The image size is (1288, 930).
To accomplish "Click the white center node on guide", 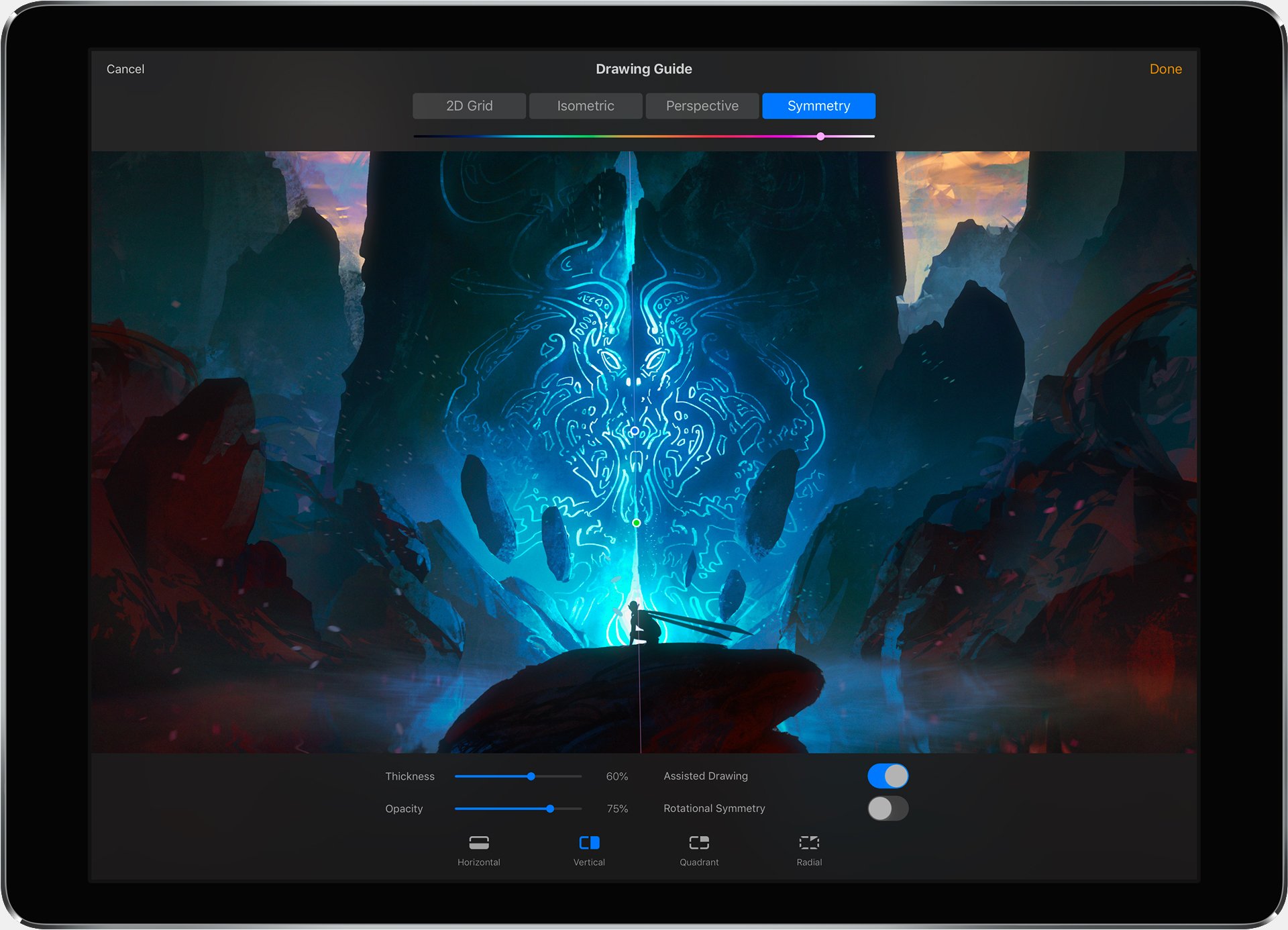I will pyautogui.click(x=635, y=431).
